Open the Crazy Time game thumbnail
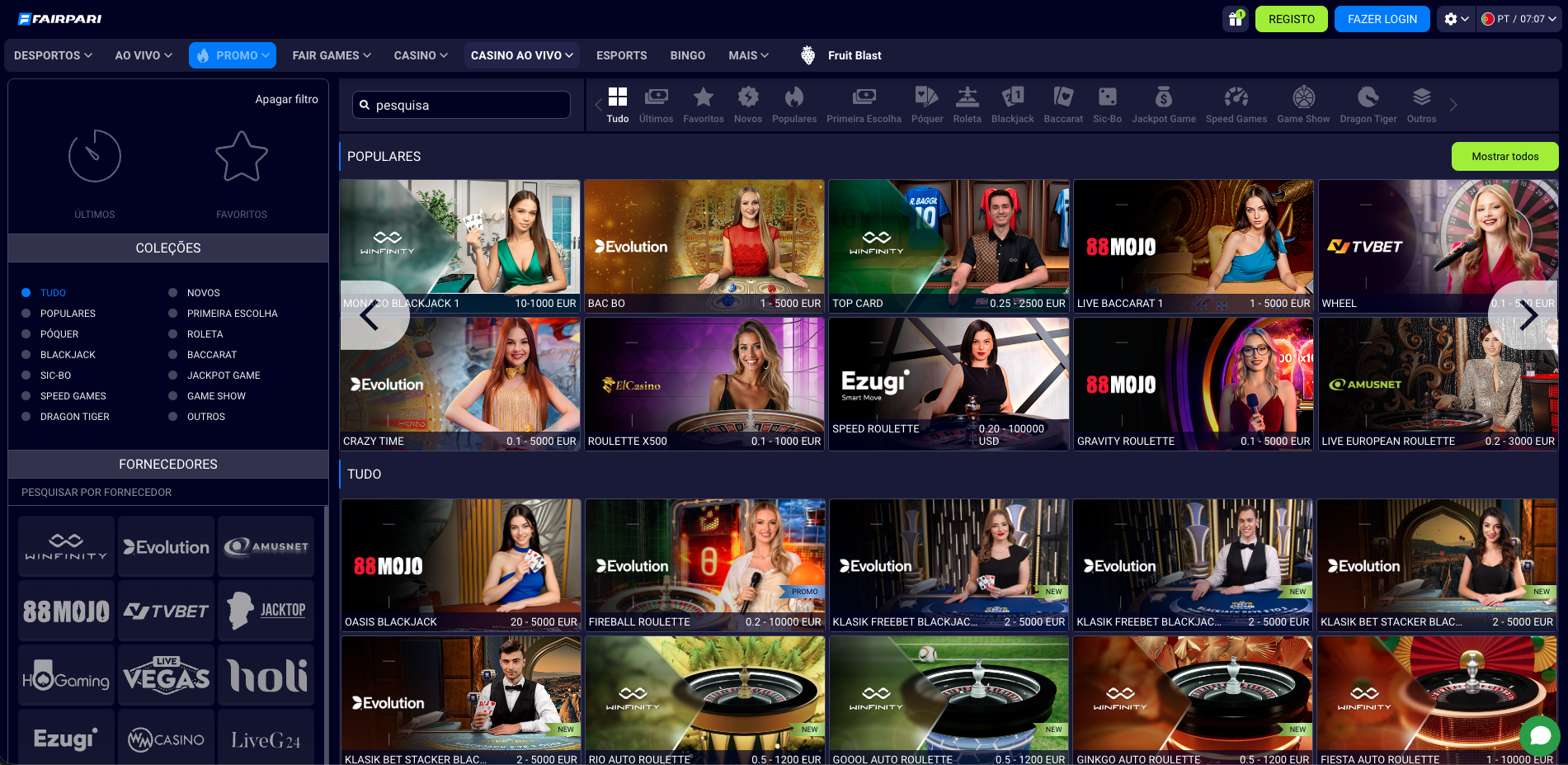The height and width of the screenshot is (765, 1568). 459,384
